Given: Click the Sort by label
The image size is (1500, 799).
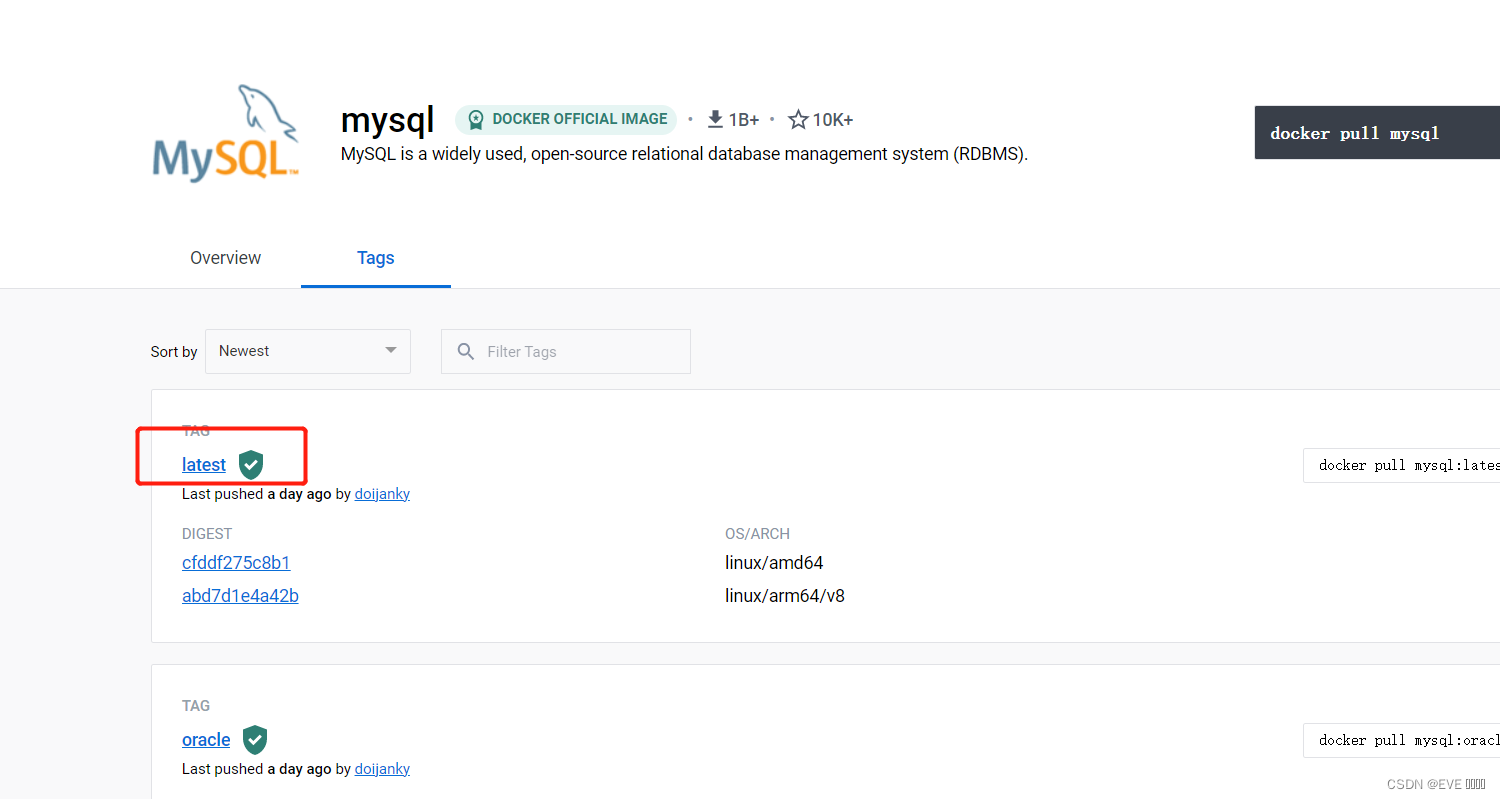Looking at the screenshot, I should [x=174, y=352].
